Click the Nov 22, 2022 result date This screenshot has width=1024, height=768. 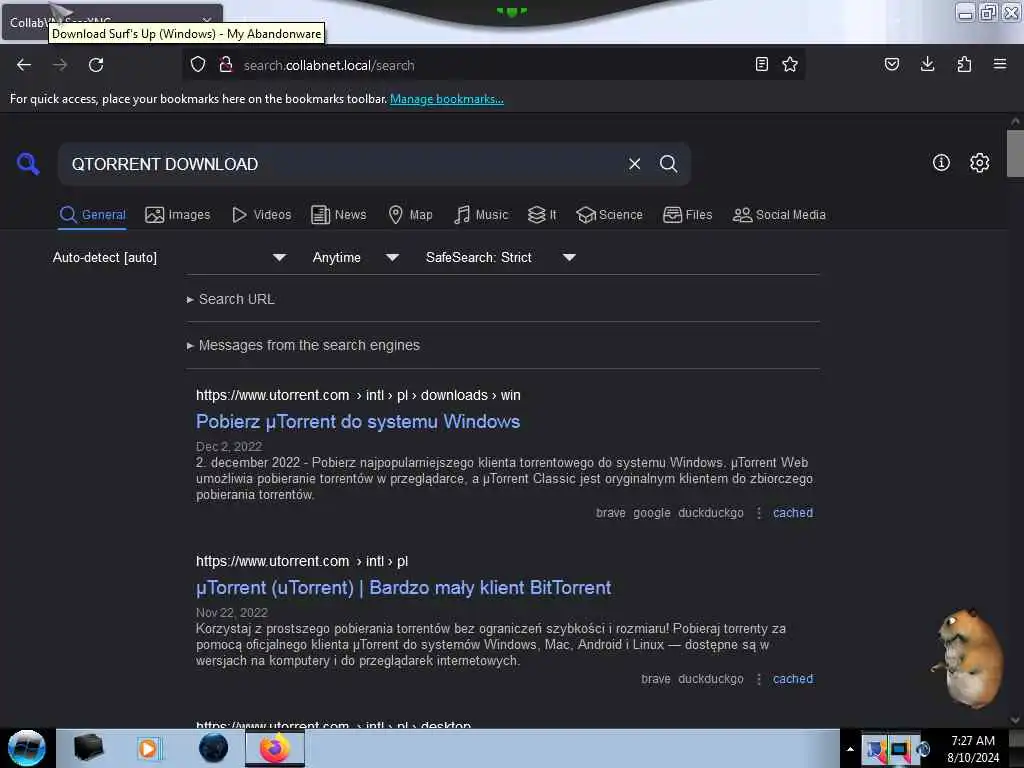[232, 613]
